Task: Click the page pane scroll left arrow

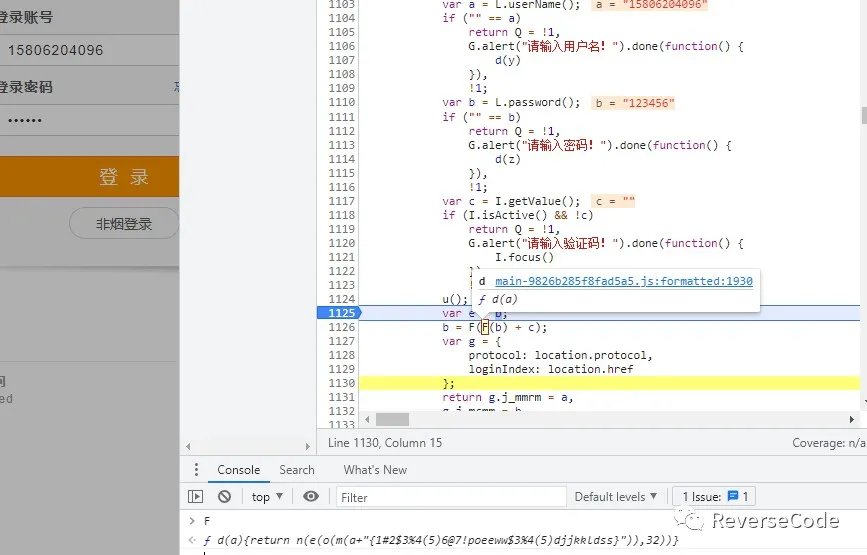Action: pos(188,446)
